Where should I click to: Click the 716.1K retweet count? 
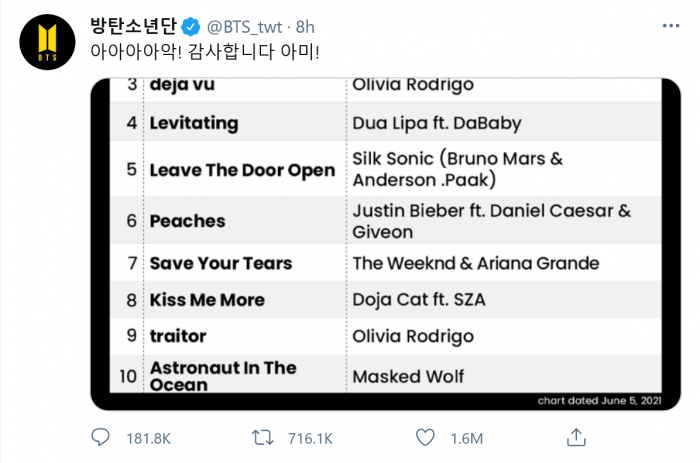click(x=310, y=439)
